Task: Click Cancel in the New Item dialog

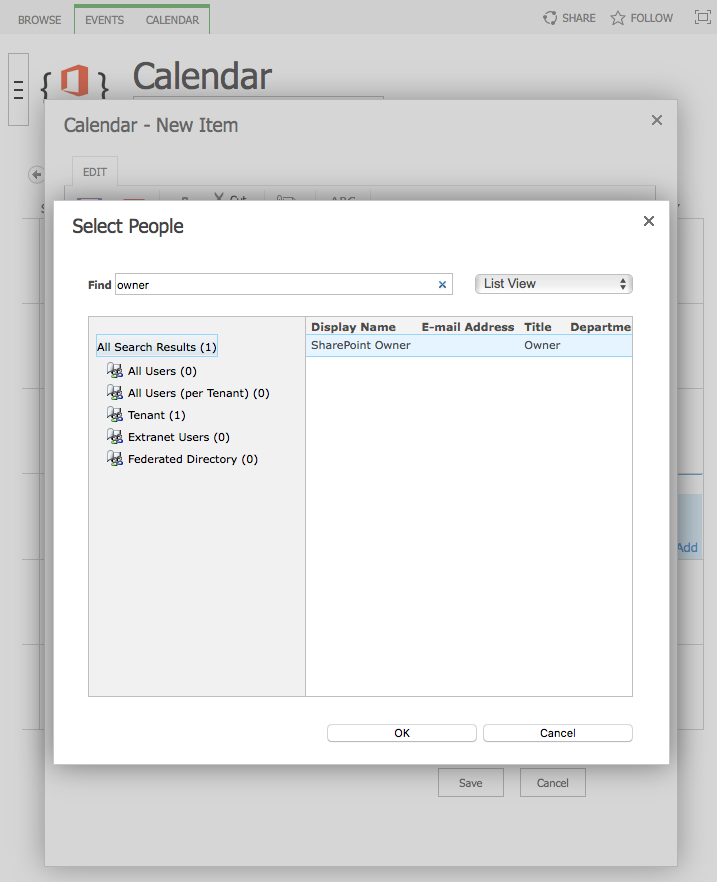Action: click(x=553, y=783)
